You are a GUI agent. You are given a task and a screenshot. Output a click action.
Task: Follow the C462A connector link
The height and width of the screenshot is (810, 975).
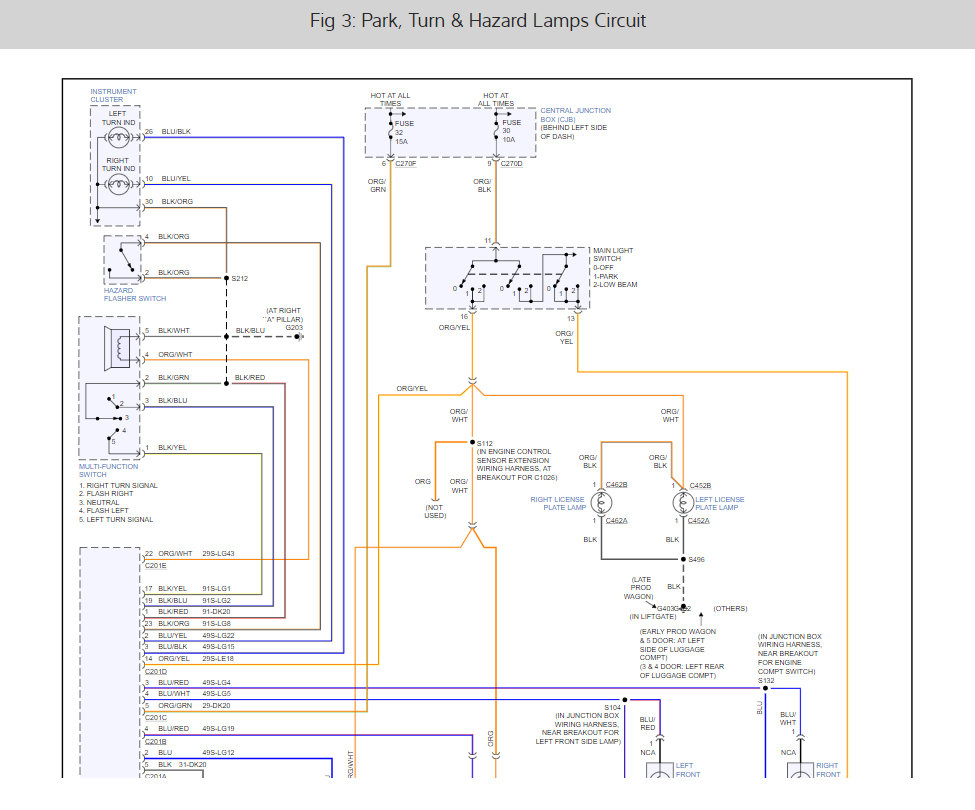[616, 520]
